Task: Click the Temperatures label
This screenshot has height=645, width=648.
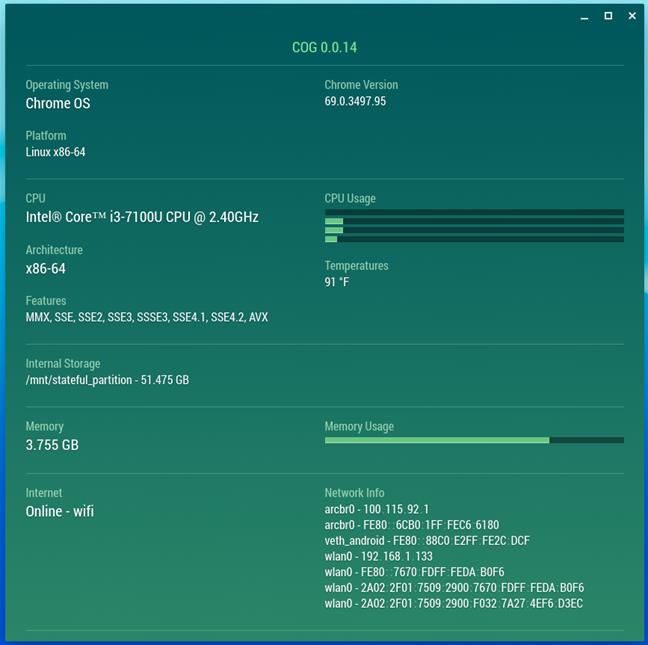Action: click(x=356, y=266)
